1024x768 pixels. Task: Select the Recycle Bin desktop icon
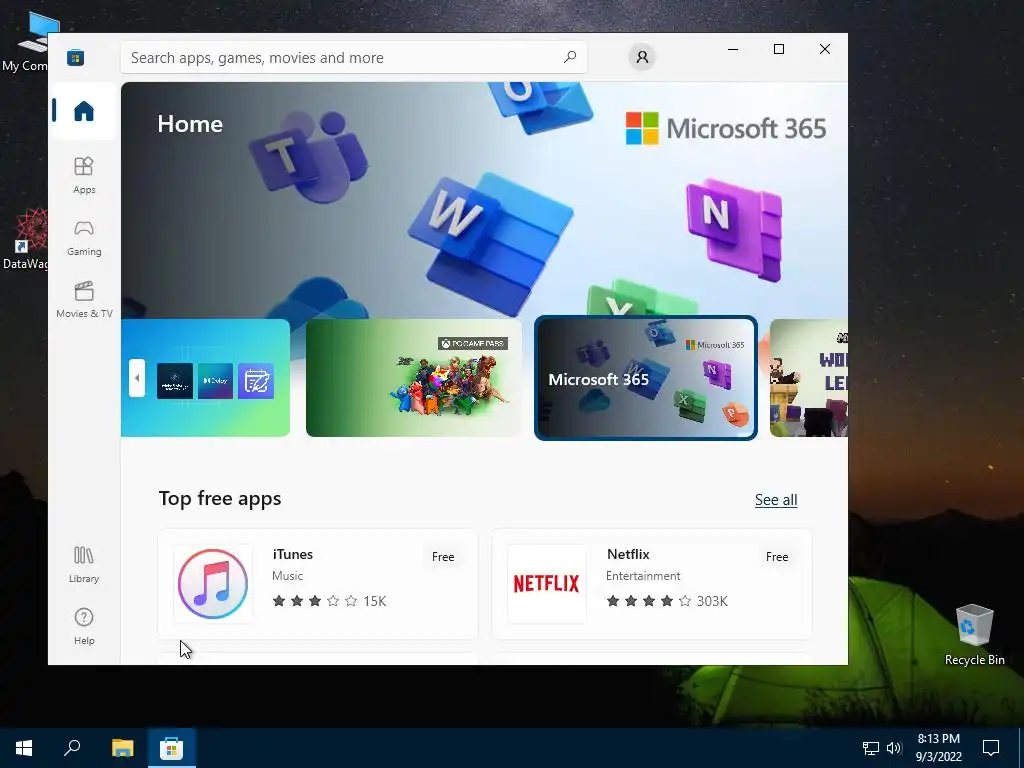974,635
